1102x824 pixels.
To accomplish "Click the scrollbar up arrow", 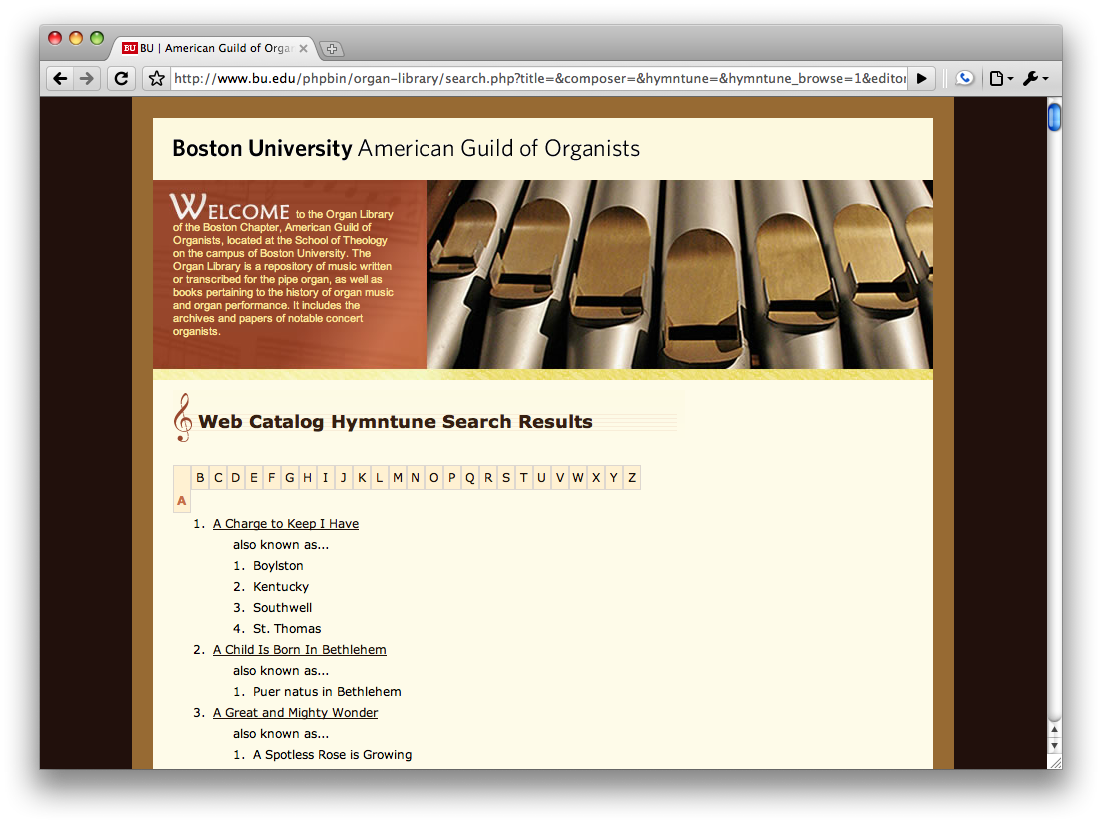I will [1054, 730].
